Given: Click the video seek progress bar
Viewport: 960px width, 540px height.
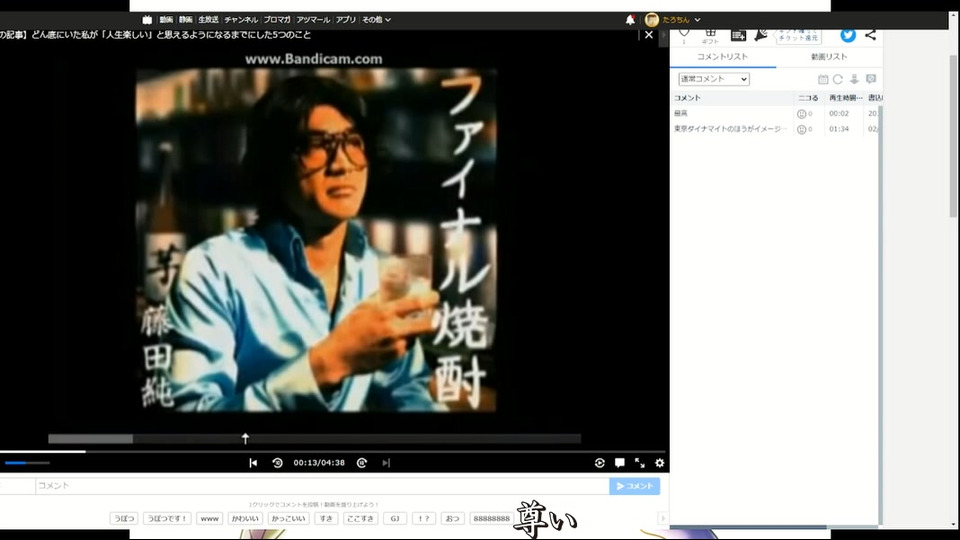Looking at the screenshot, I should point(332,452).
